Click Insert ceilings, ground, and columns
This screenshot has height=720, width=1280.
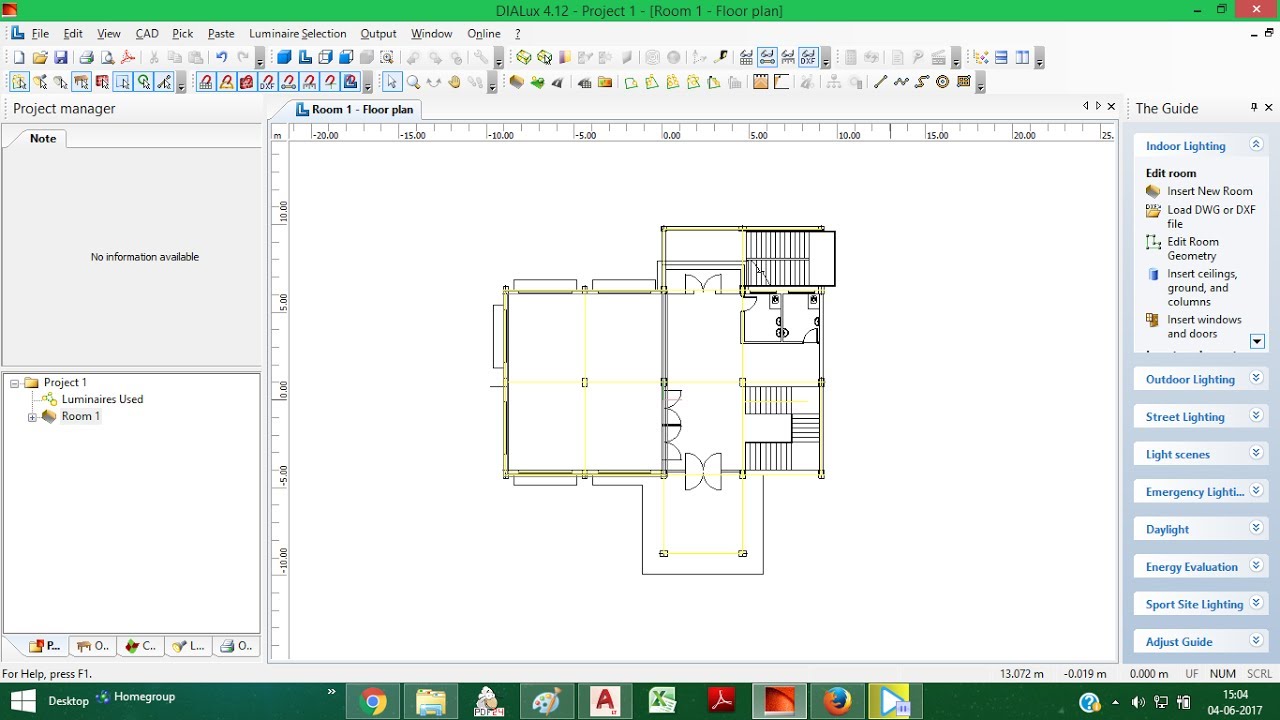point(1202,288)
